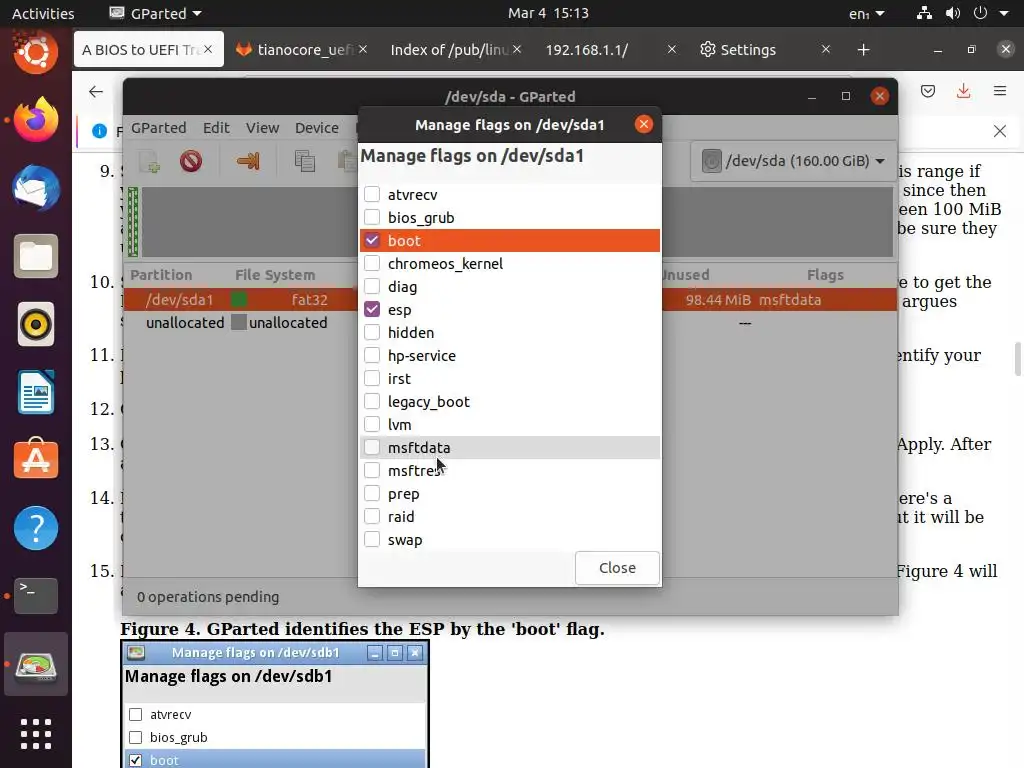This screenshot has width=1024, height=768.
Task: Enable the msftres flag
Action: tap(372, 470)
